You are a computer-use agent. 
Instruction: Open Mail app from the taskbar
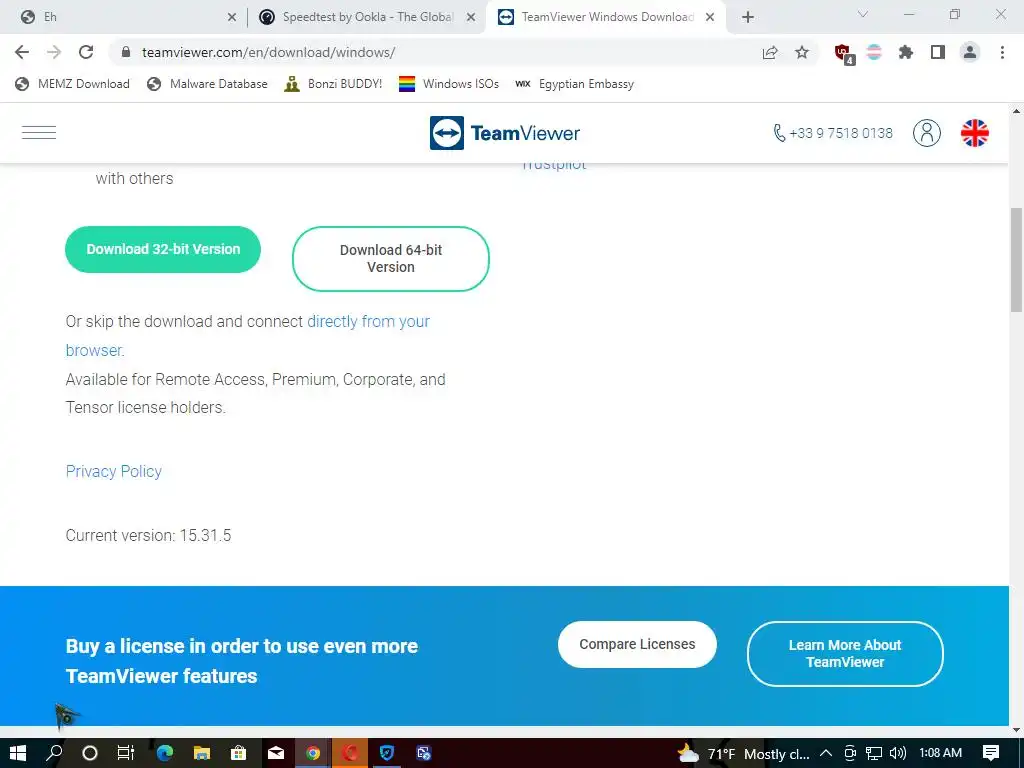(276, 753)
